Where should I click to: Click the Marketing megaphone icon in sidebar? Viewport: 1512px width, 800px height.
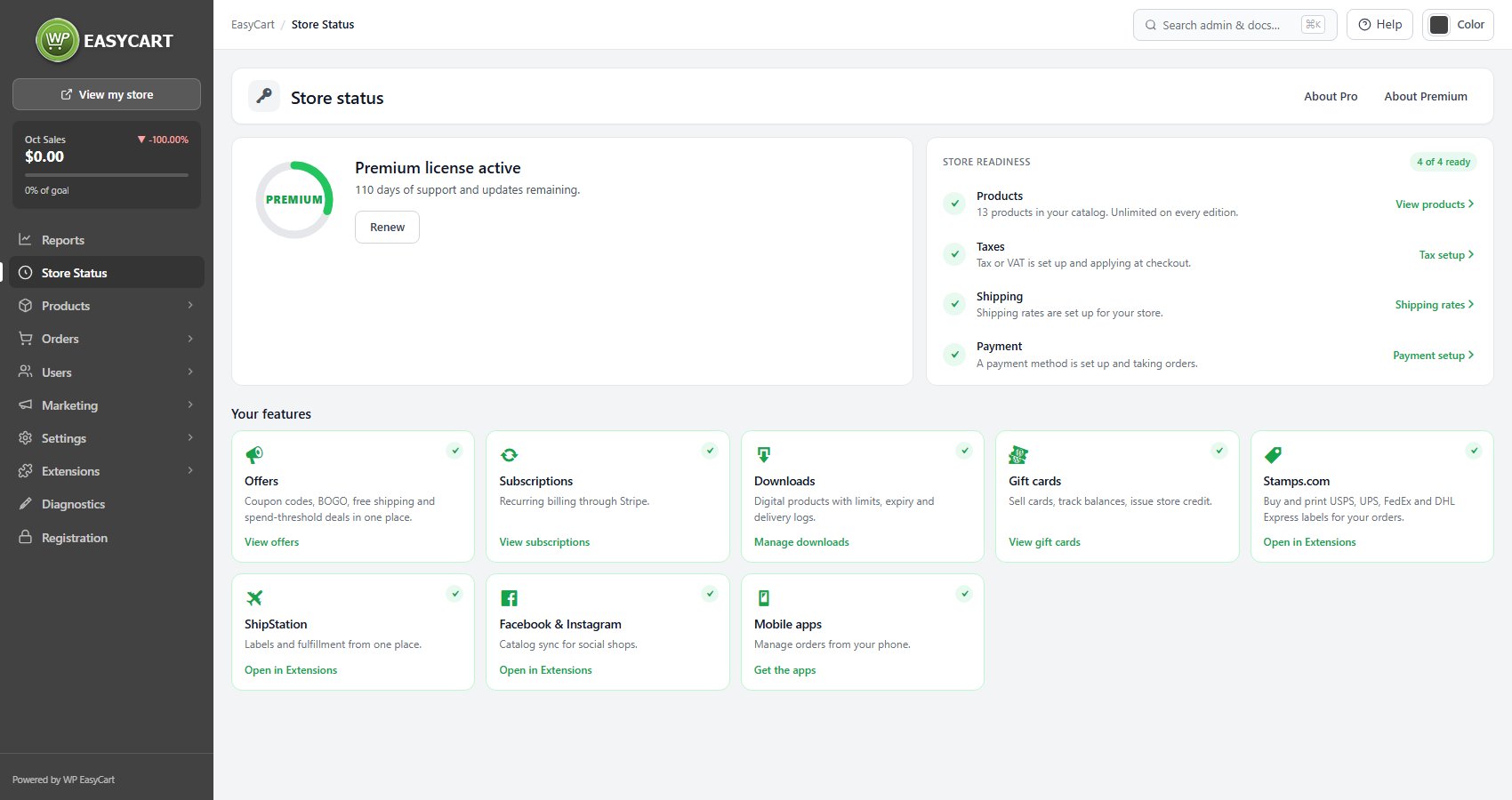click(25, 405)
